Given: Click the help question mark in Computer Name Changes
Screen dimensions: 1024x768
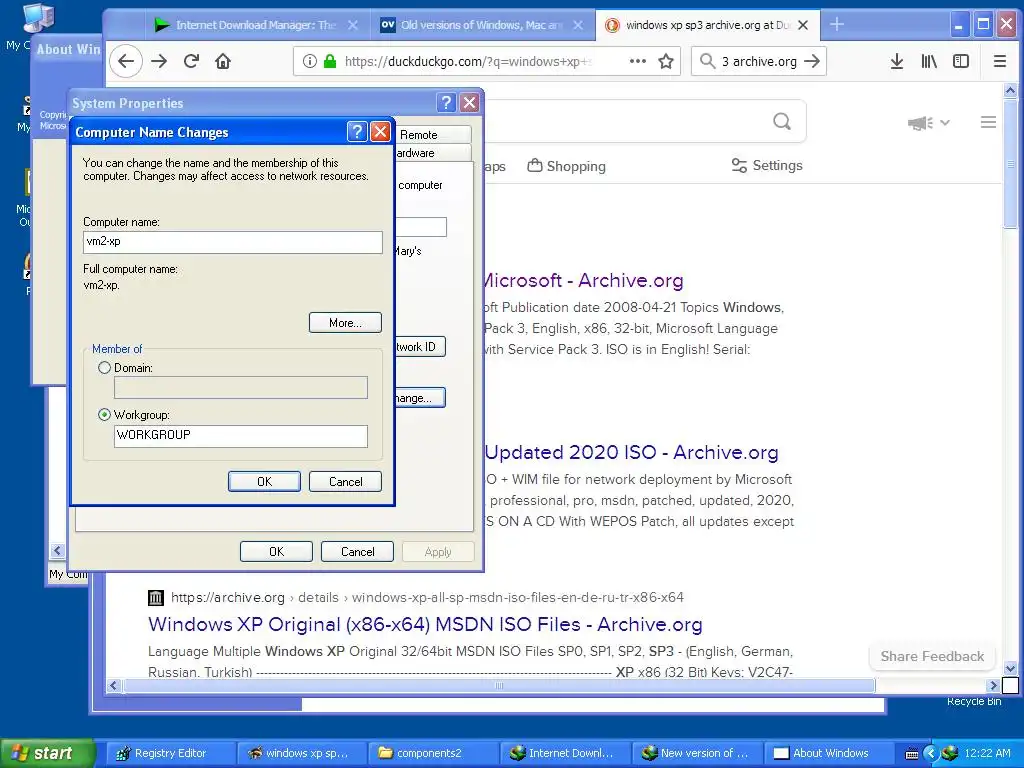Looking at the screenshot, I should [357, 132].
